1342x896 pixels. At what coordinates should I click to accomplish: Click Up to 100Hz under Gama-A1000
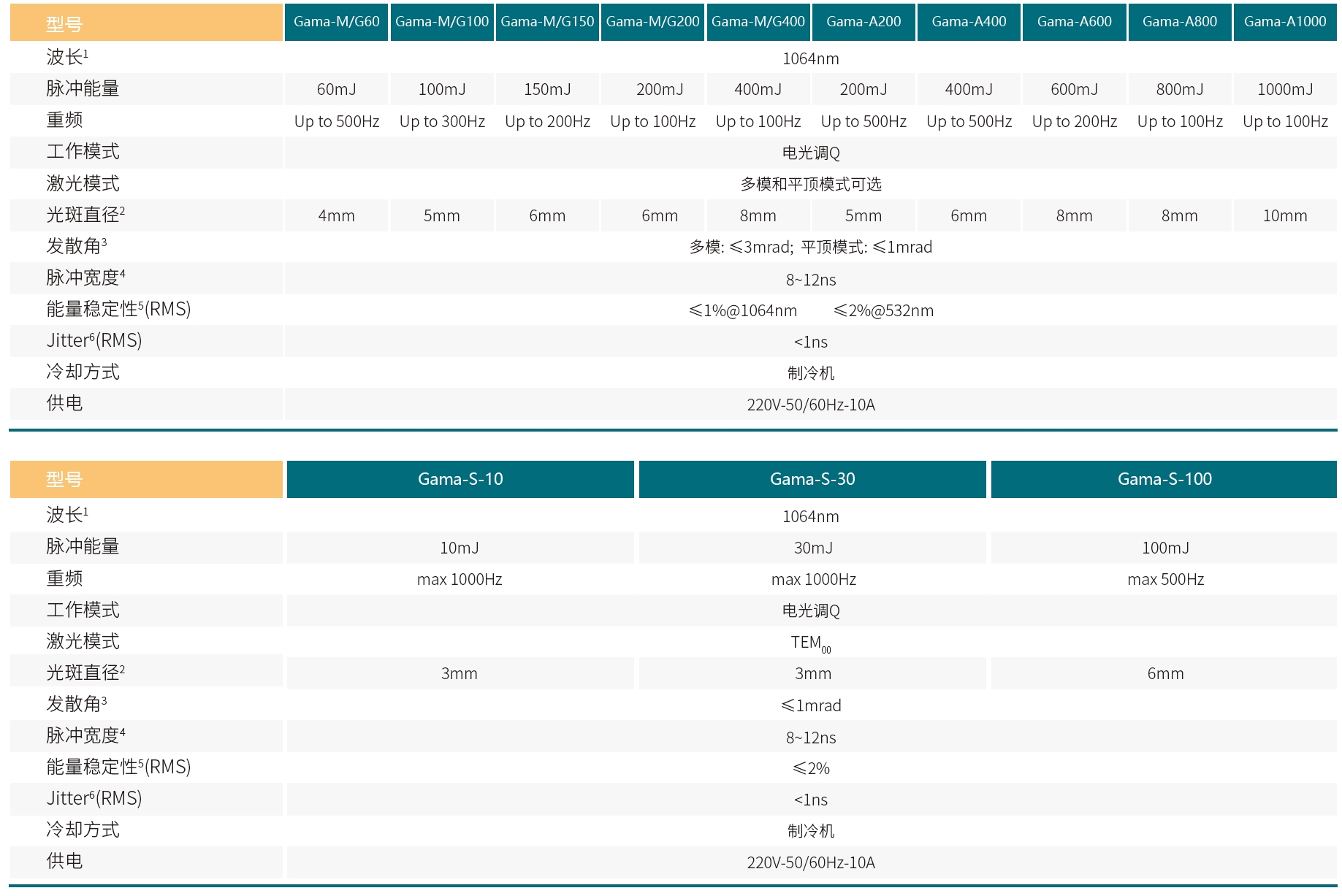coord(1285,121)
